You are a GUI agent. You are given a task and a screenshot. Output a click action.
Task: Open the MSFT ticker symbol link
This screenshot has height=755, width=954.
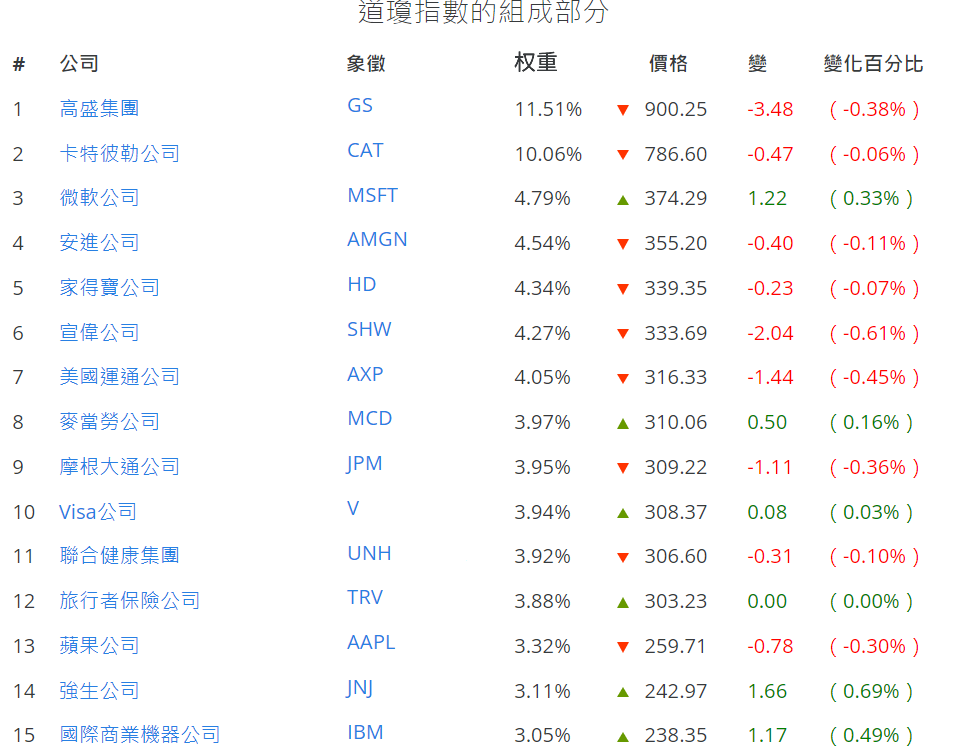coord(372,195)
